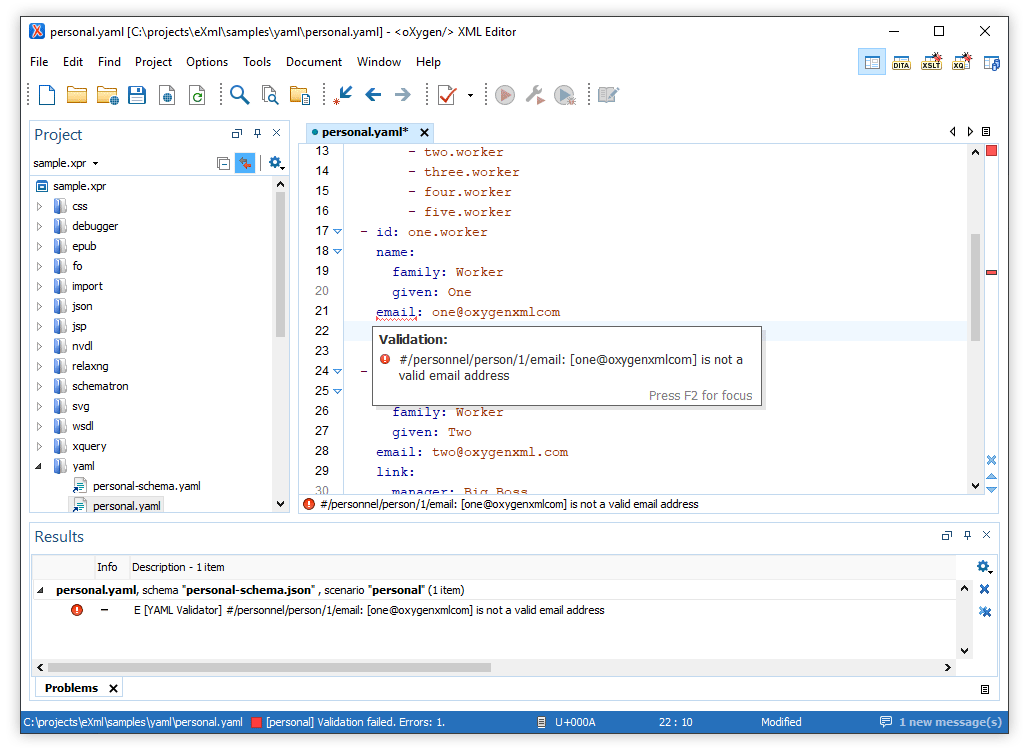Screen dimensions: 1030x750
Task: Open the XSLT Debugger perspective icon
Action: tap(931, 62)
